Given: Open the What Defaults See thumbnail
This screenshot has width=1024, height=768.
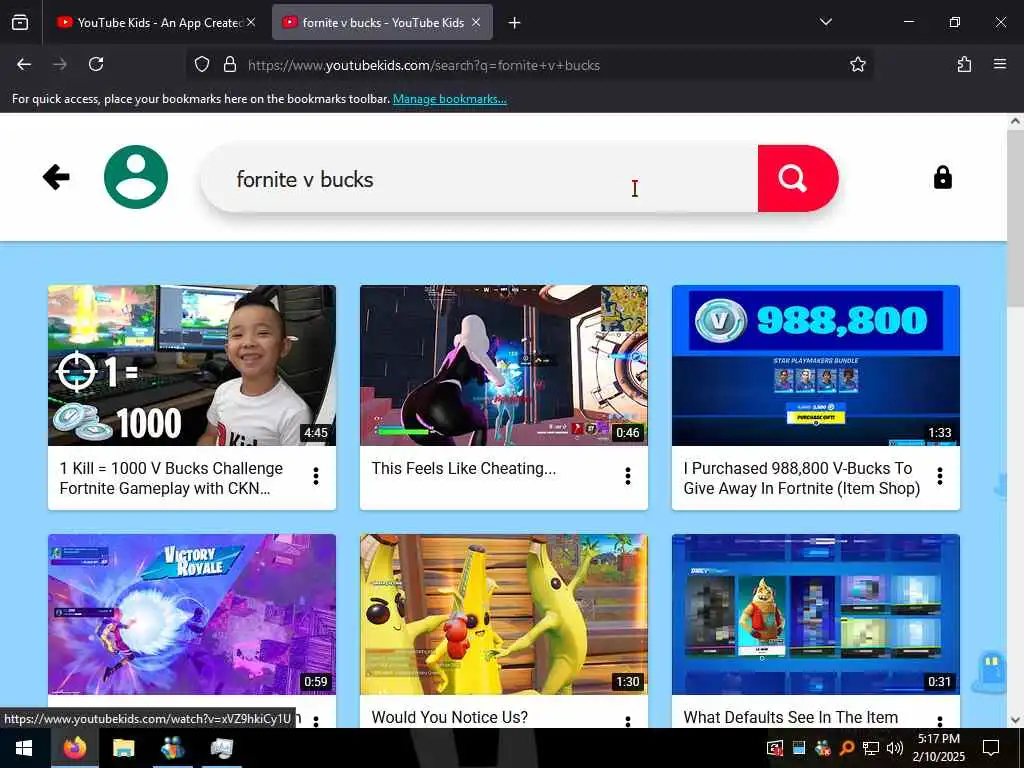Looking at the screenshot, I should click(816, 614).
